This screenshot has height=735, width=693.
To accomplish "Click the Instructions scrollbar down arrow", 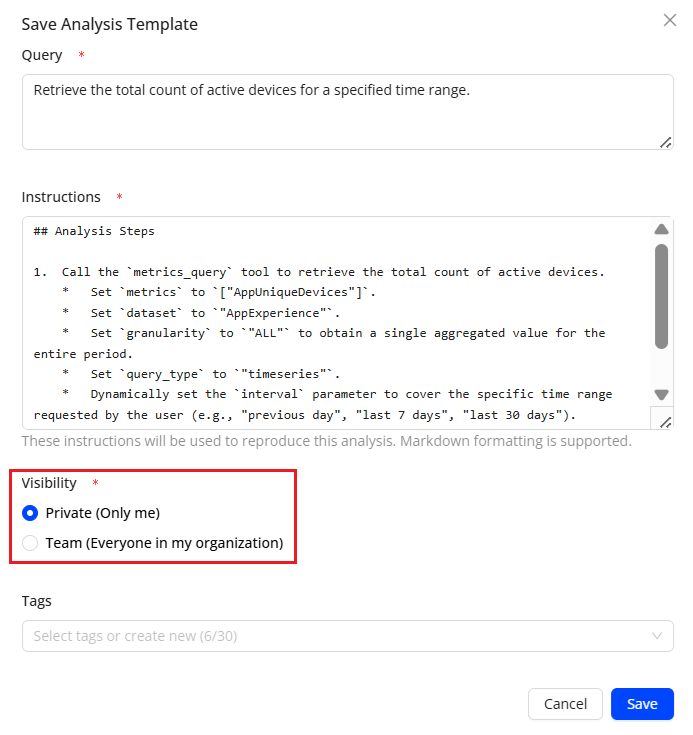I will (x=661, y=394).
